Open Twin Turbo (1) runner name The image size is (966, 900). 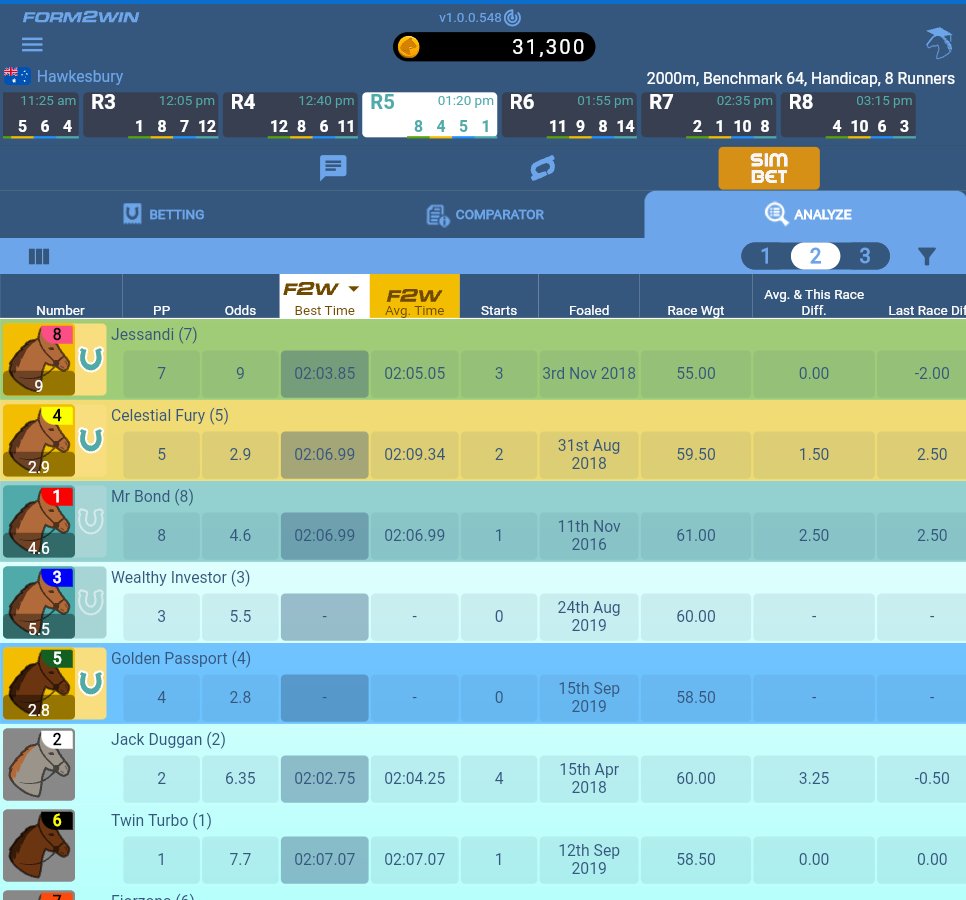(161, 821)
